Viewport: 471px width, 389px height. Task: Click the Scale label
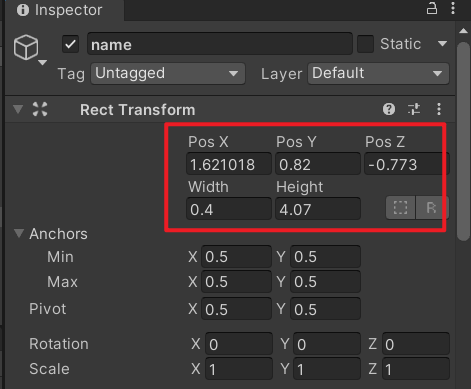tap(49, 369)
